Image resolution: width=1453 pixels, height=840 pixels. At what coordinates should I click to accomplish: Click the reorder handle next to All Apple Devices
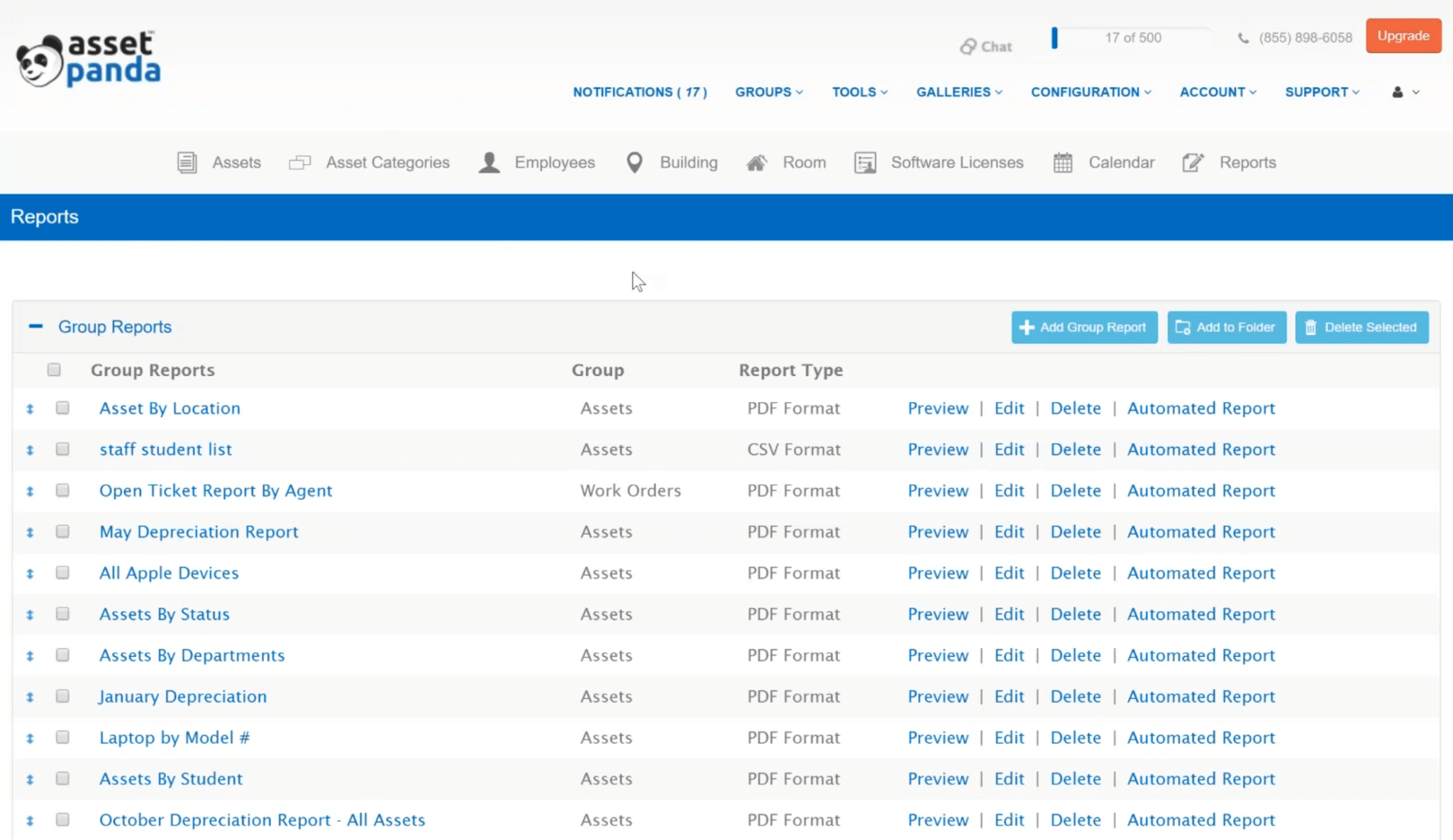pos(29,573)
